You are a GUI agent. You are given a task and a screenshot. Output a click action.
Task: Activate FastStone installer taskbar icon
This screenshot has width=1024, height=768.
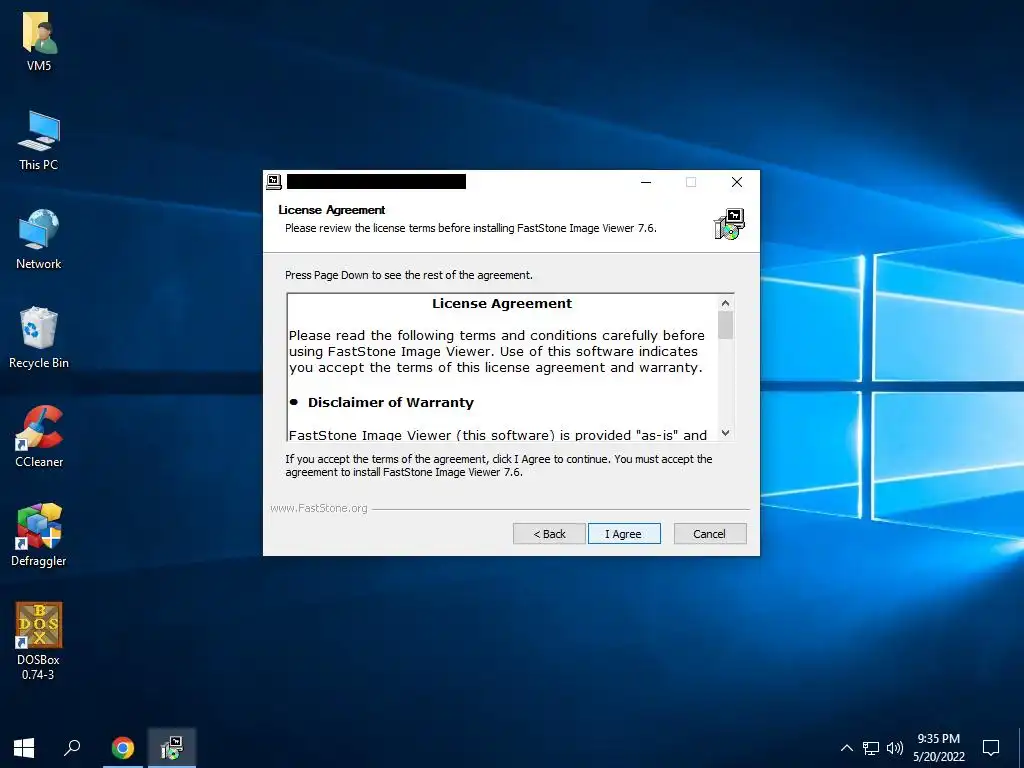point(172,747)
